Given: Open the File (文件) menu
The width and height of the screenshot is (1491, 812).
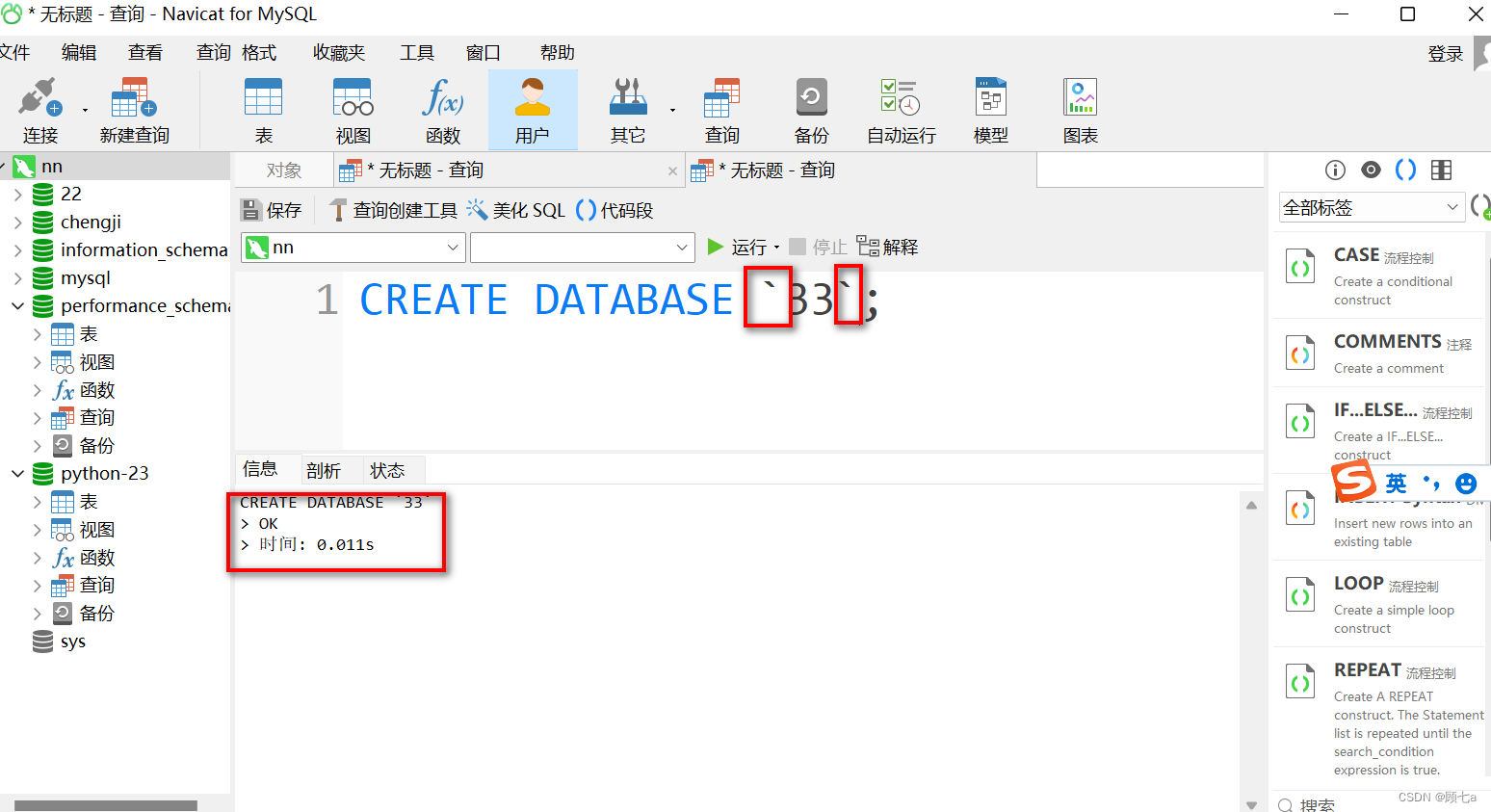Looking at the screenshot, I should [x=13, y=52].
